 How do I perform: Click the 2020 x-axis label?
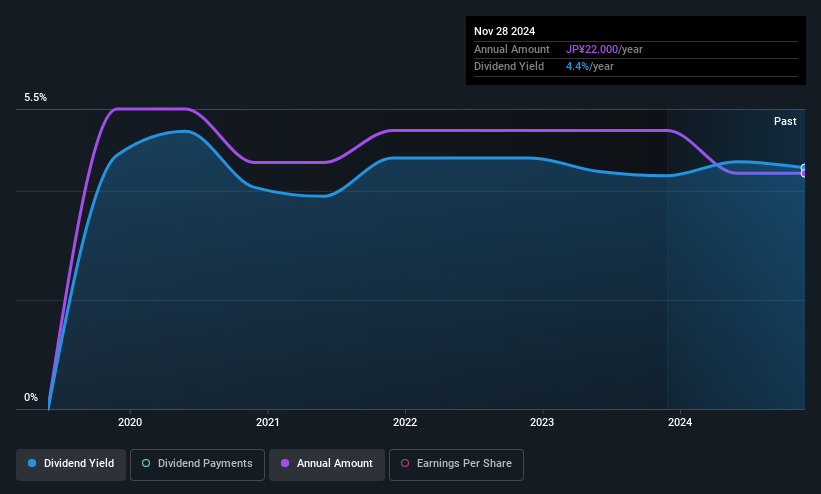coord(130,422)
